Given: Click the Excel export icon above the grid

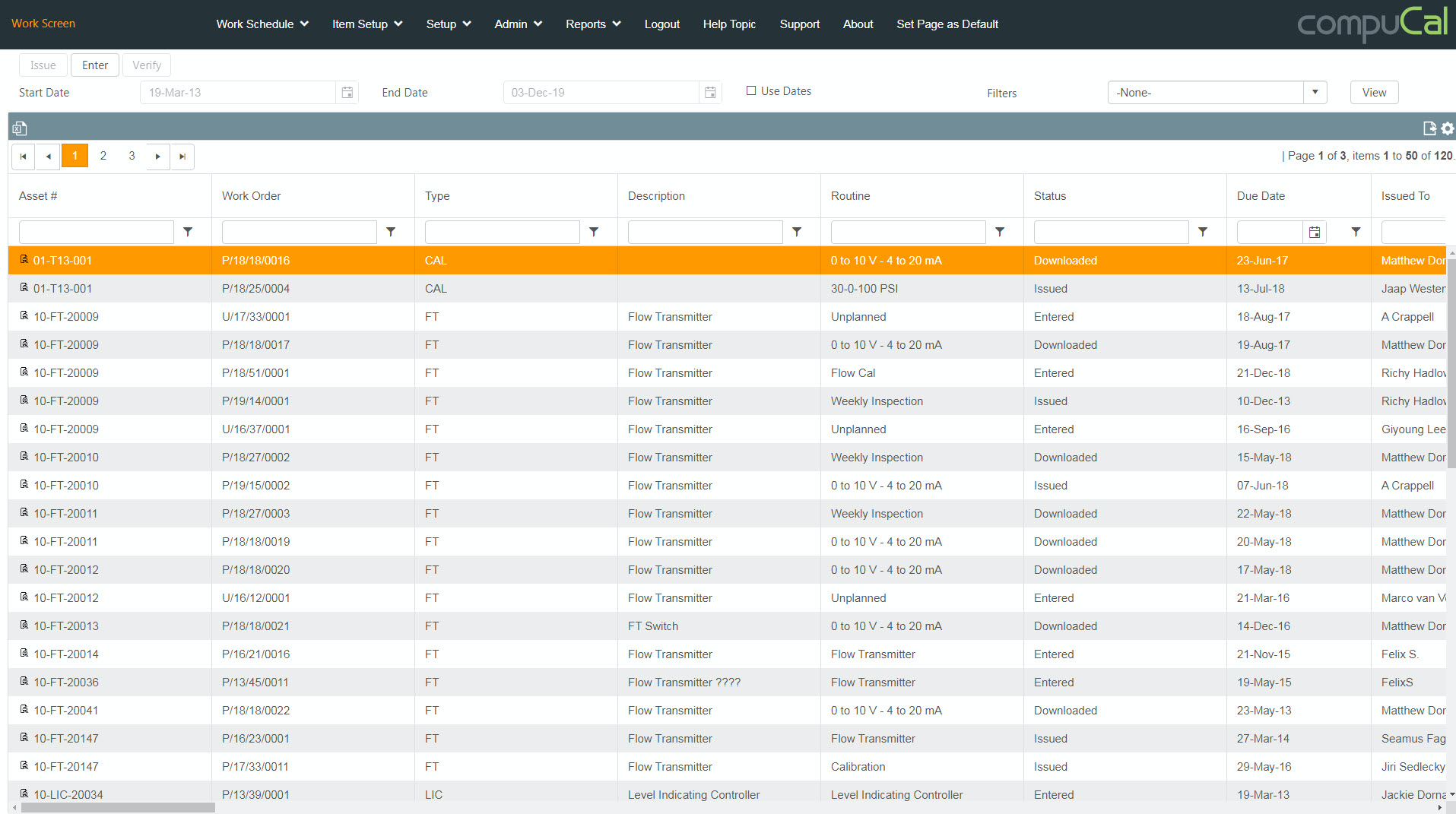Looking at the screenshot, I should coord(20,128).
